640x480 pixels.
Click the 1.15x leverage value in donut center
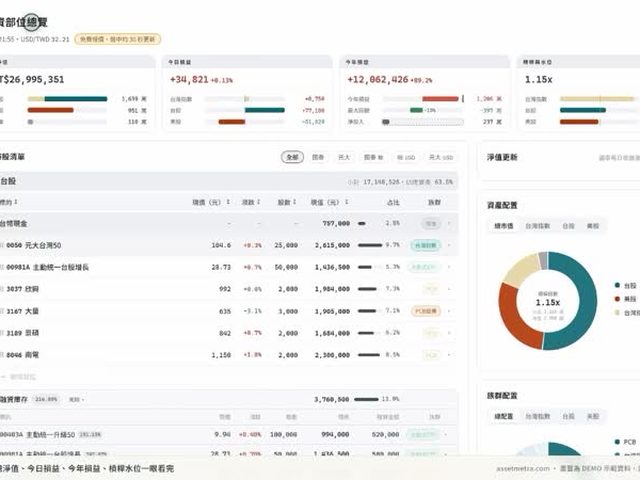tap(547, 302)
